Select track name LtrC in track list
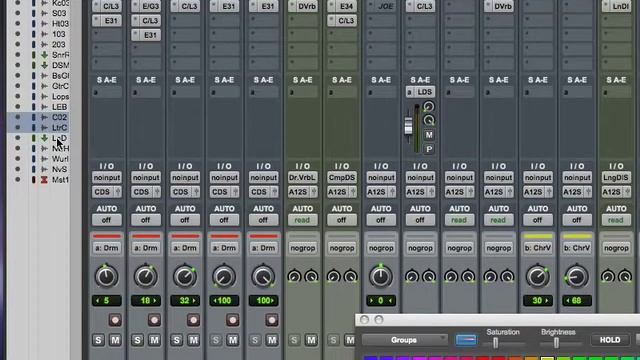Viewport: 640px width, 360px height. click(x=60, y=128)
